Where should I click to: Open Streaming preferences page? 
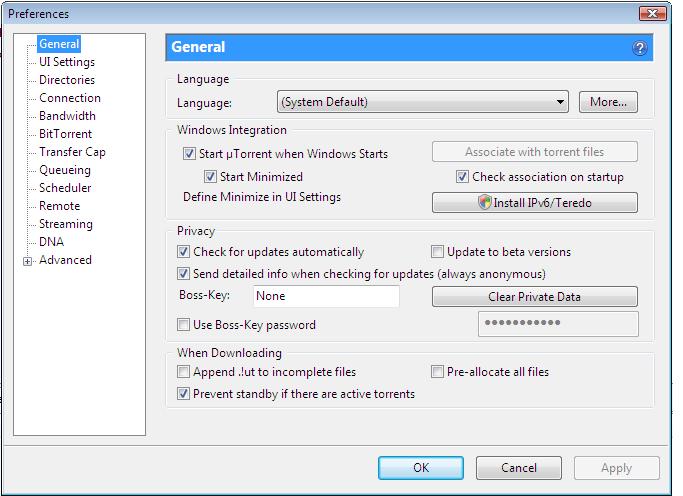[66, 224]
